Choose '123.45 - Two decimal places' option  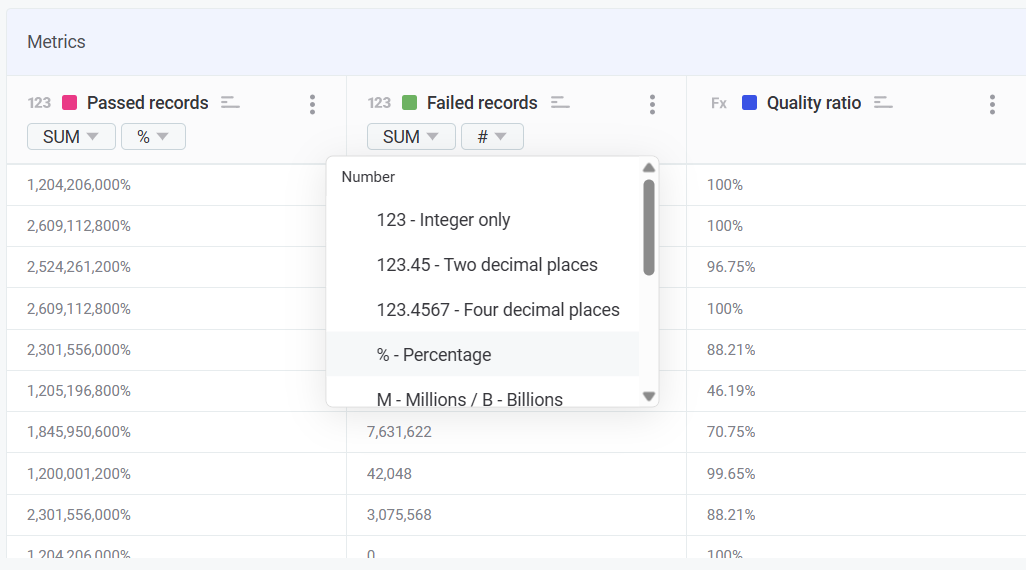[487, 265]
